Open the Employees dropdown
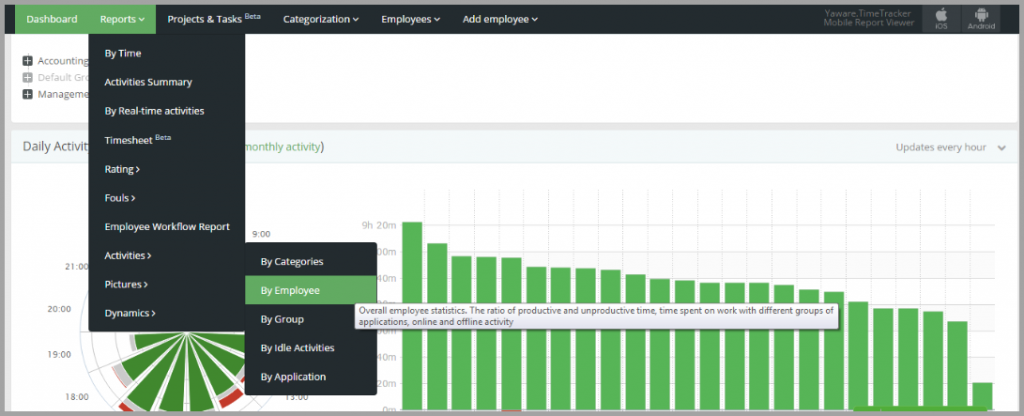Image resolution: width=1024 pixels, height=416 pixels. point(411,19)
